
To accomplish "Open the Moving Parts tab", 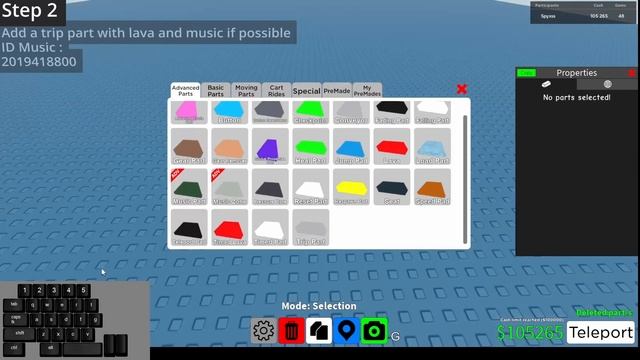I will pos(246,90).
